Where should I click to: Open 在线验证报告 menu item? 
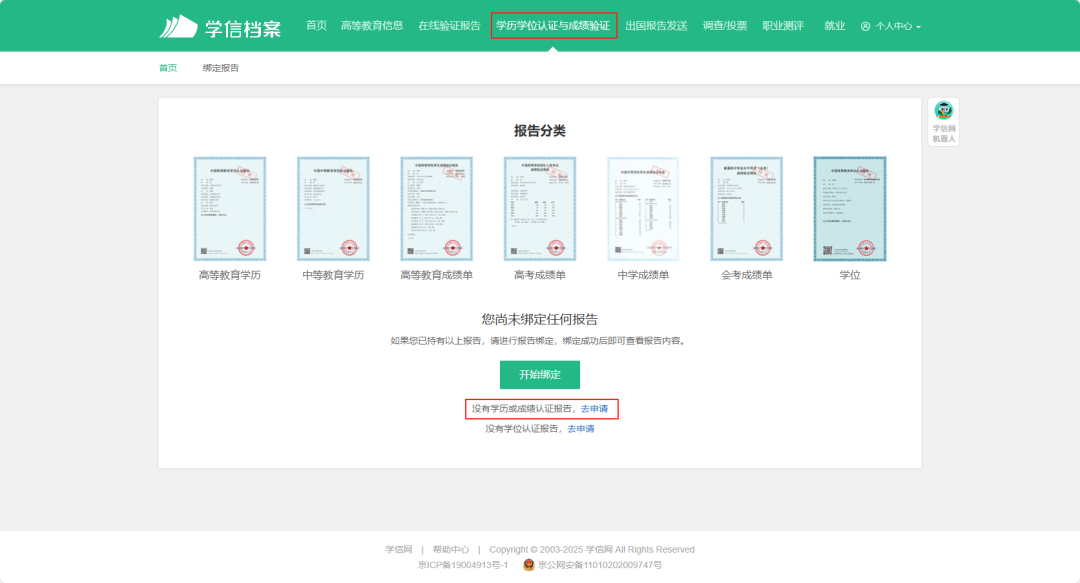click(449, 25)
